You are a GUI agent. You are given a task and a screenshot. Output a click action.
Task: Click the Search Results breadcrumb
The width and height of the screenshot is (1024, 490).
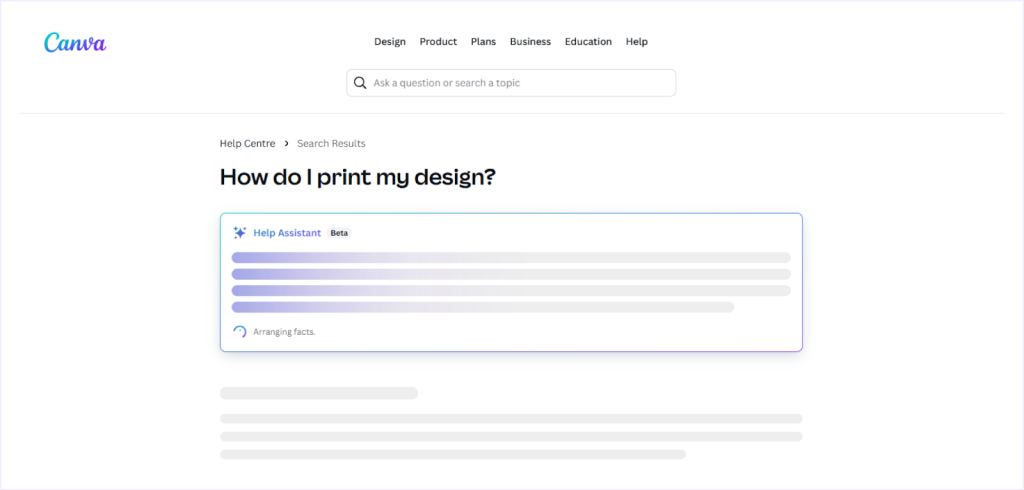[331, 144]
